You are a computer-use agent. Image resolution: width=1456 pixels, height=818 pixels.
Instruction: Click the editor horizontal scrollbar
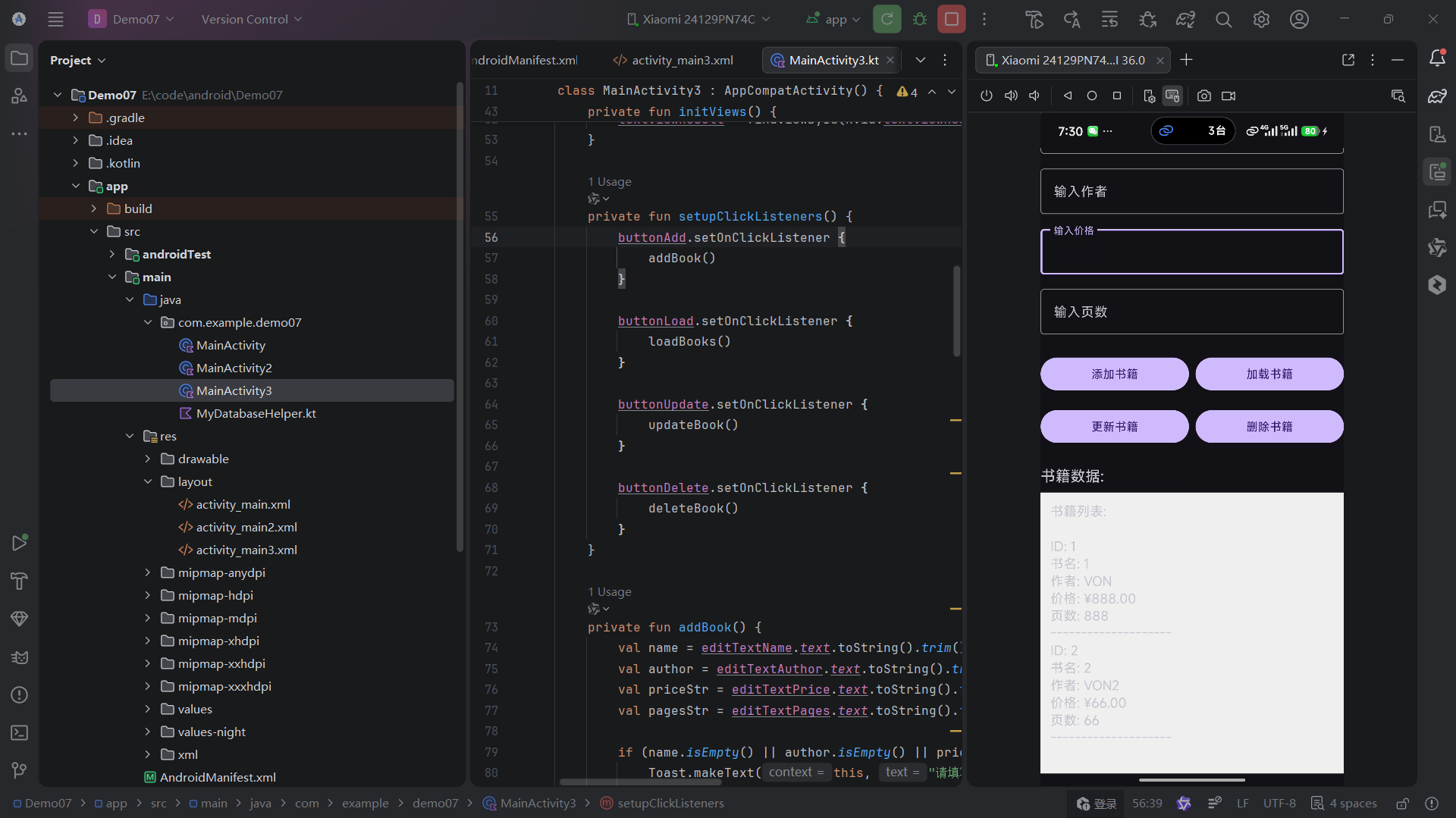(642, 782)
